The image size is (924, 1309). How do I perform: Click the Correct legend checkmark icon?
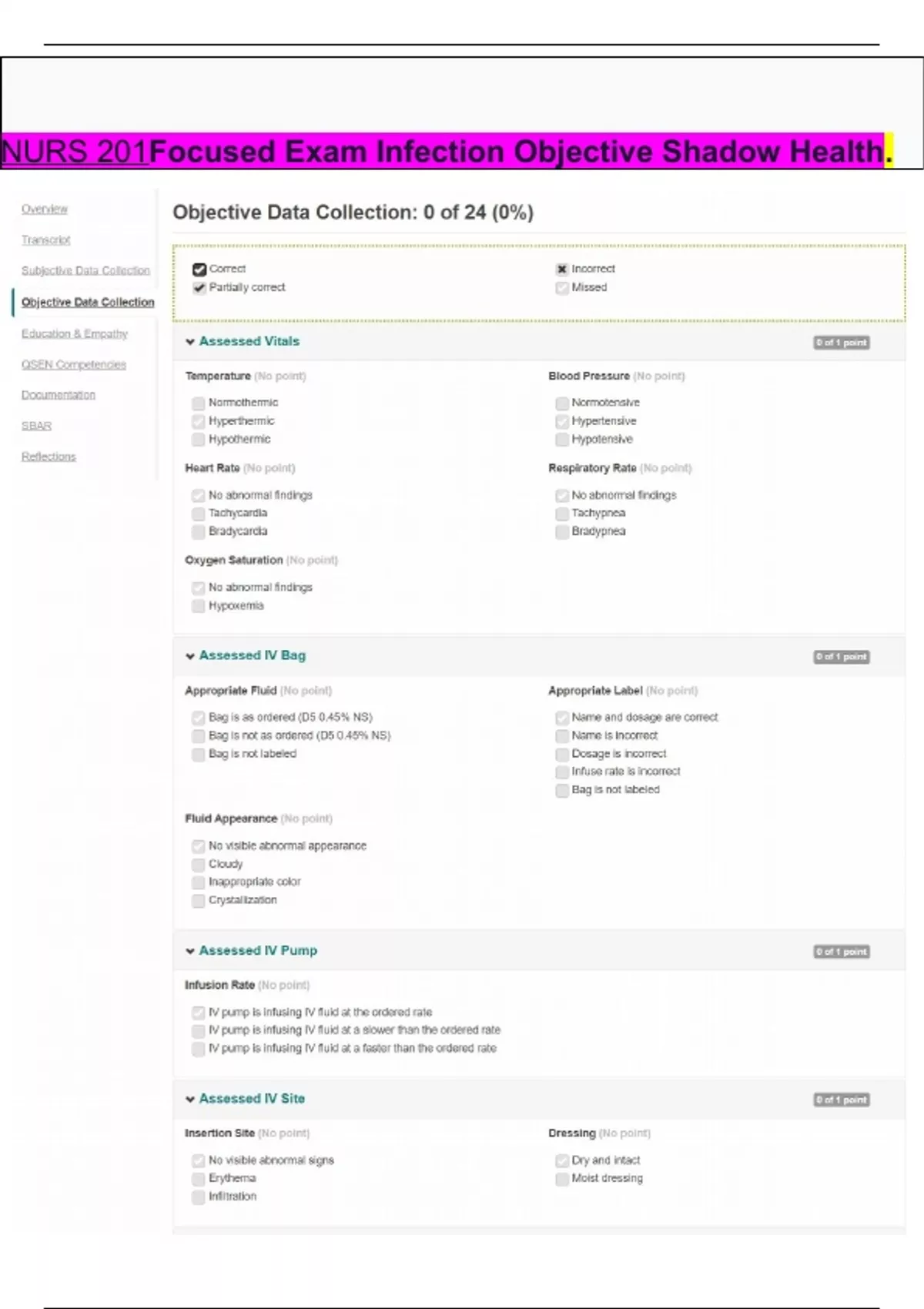[199, 269]
